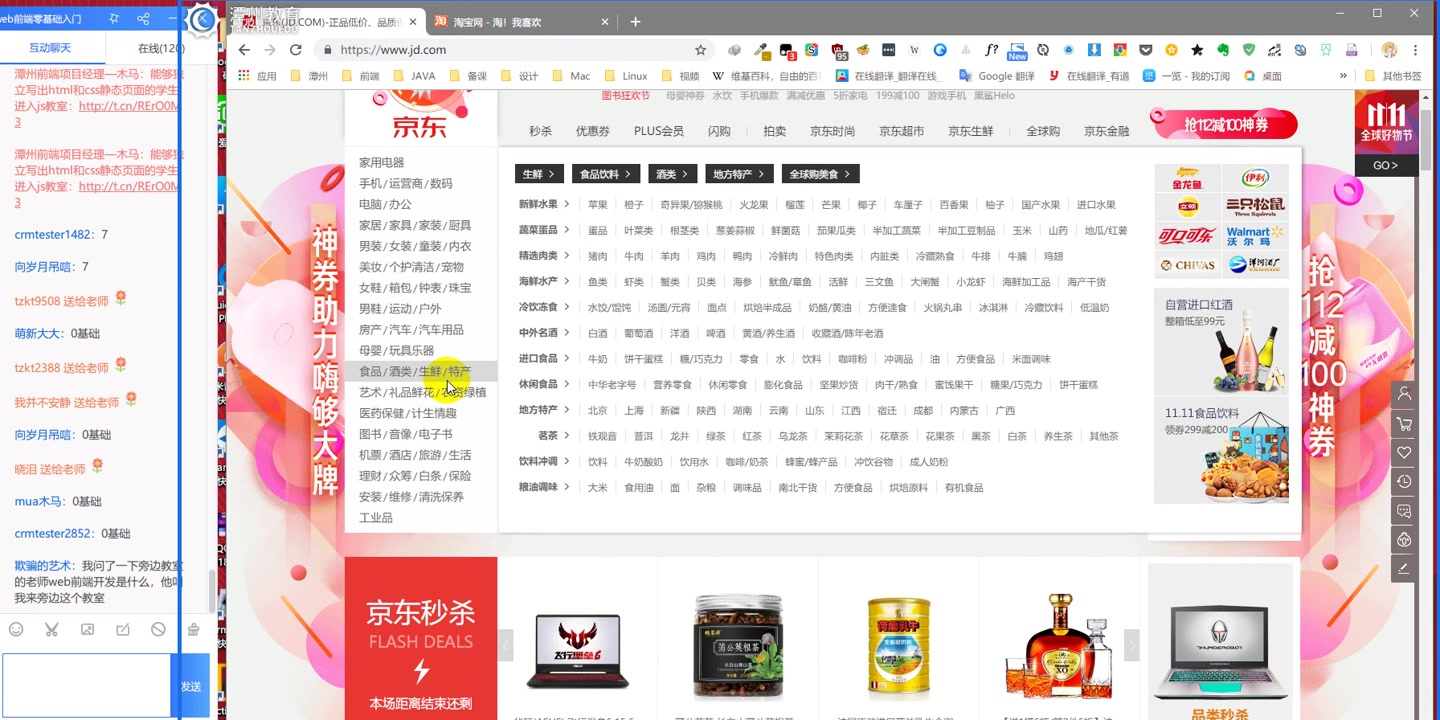Click the share icon in chat title bar
The width and height of the screenshot is (1440, 720).
(143, 19)
